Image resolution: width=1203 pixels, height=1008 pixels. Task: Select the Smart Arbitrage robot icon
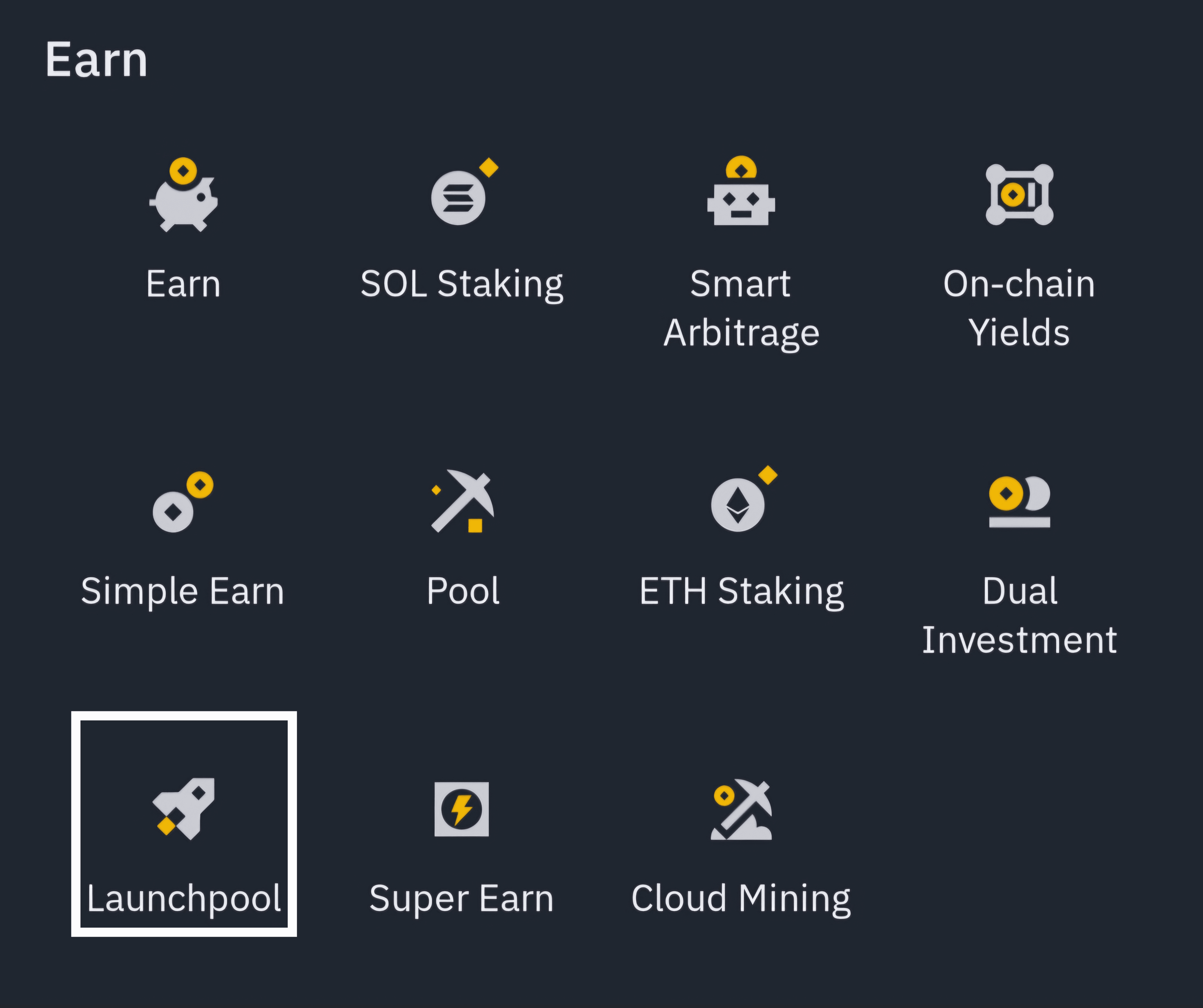click(x=741, y=192)
